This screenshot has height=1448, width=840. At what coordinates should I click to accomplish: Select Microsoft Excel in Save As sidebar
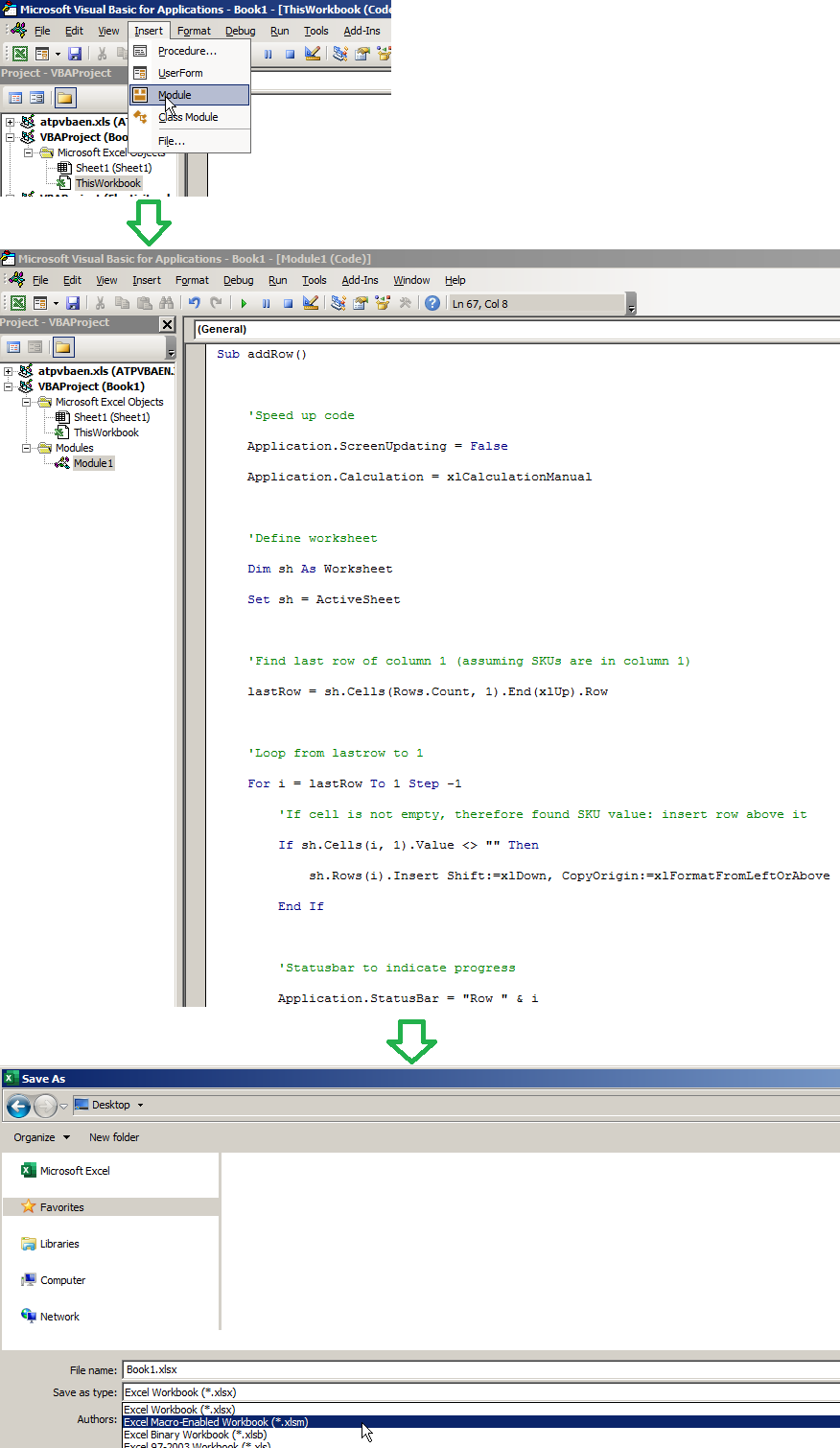pos(75,1171)
